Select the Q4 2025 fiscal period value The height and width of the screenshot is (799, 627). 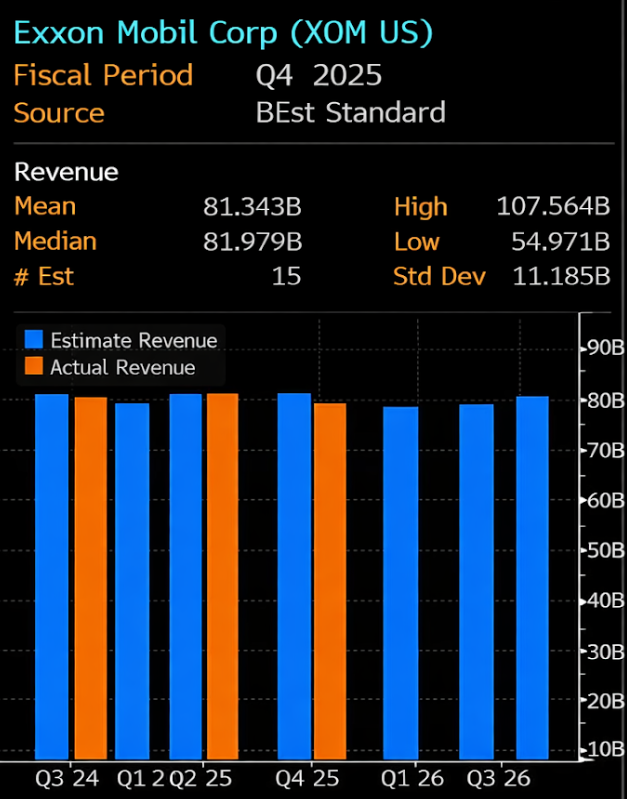[x=318, y=75]
